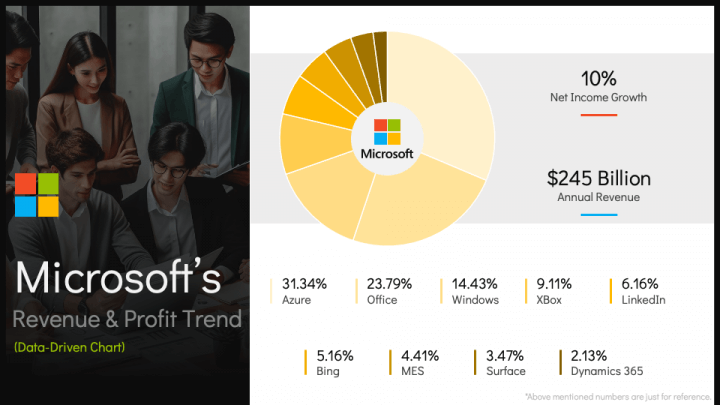The height and width of the screenshot is (405, 720).
Task: Click the "Annual Revenue" caption
Action: coord(598,197)
